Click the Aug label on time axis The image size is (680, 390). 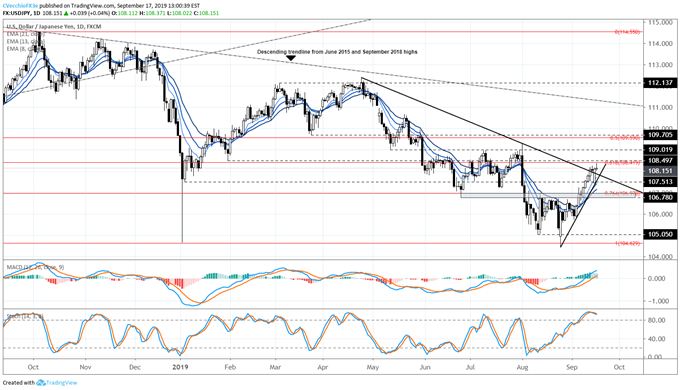(523, 367)
